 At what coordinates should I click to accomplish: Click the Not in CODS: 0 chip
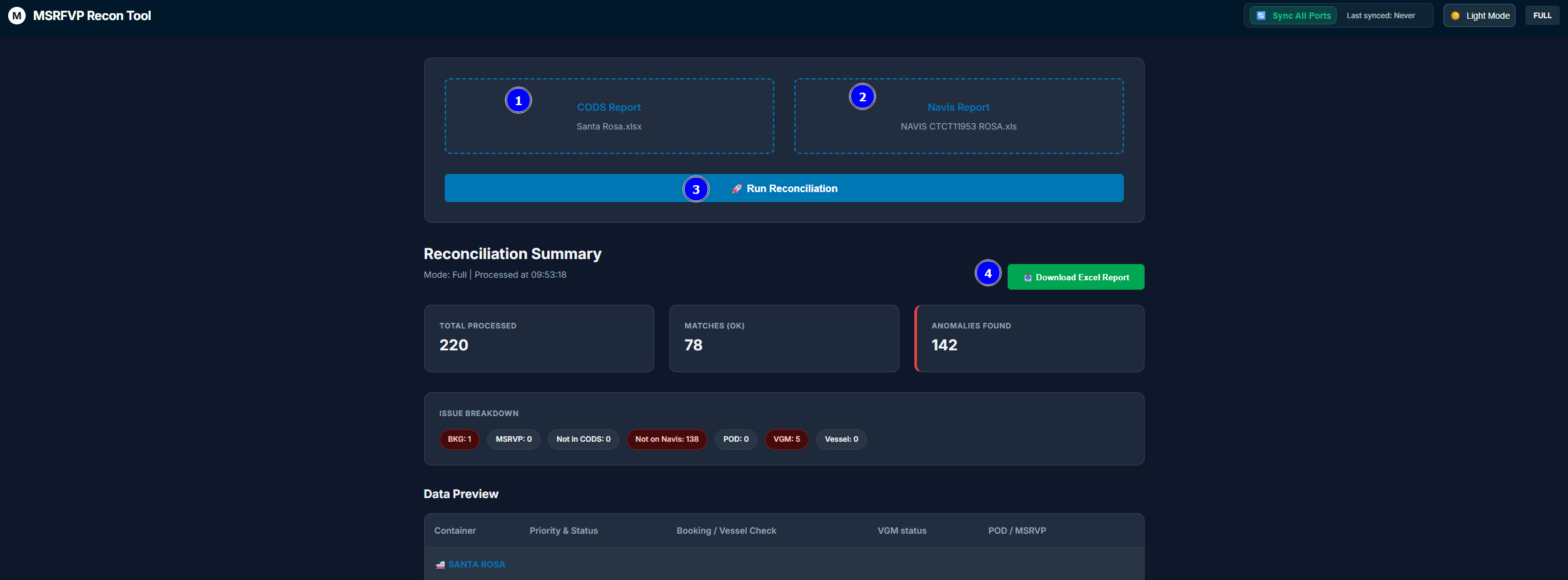584,439
